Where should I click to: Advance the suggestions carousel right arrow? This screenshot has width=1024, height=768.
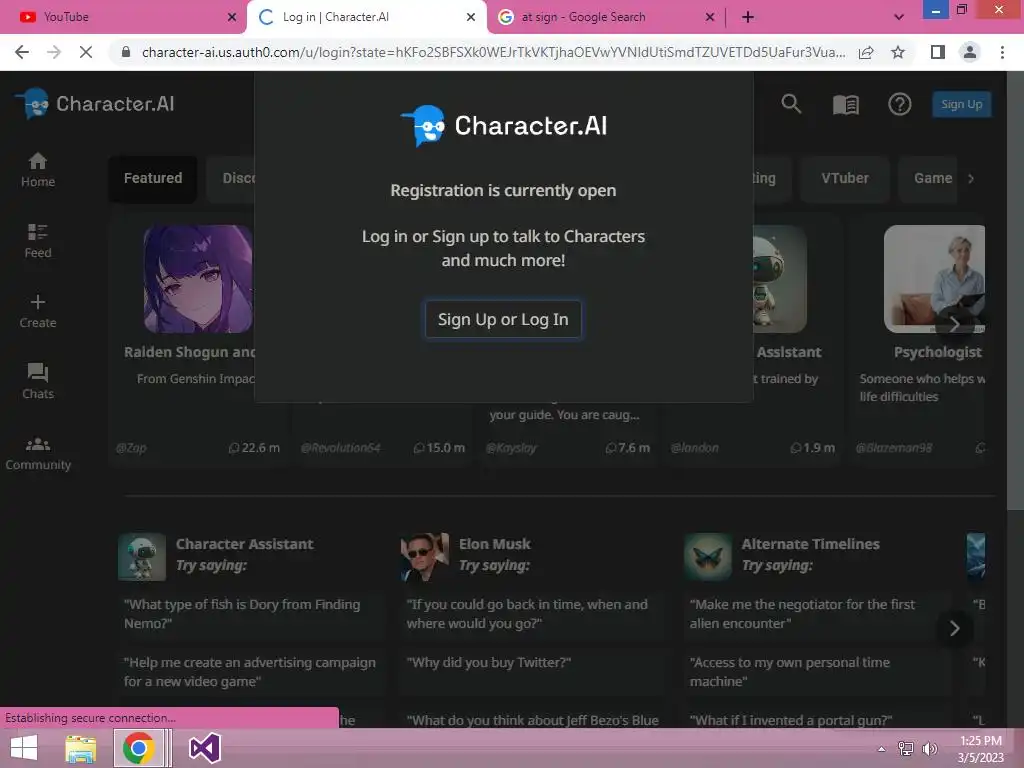(x=954, y=628)
